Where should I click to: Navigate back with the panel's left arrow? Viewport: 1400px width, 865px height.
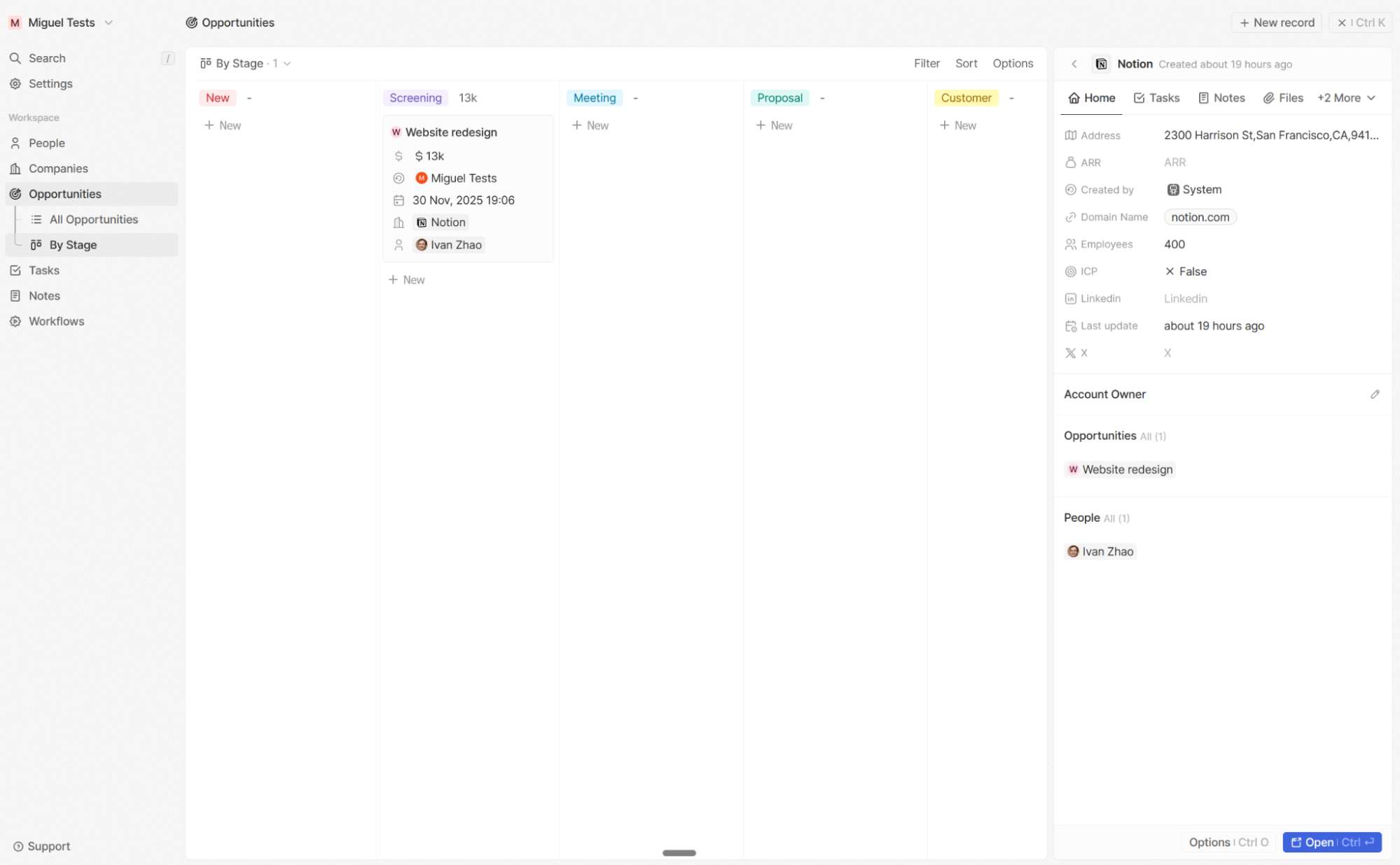click(x=1074, y=64)
